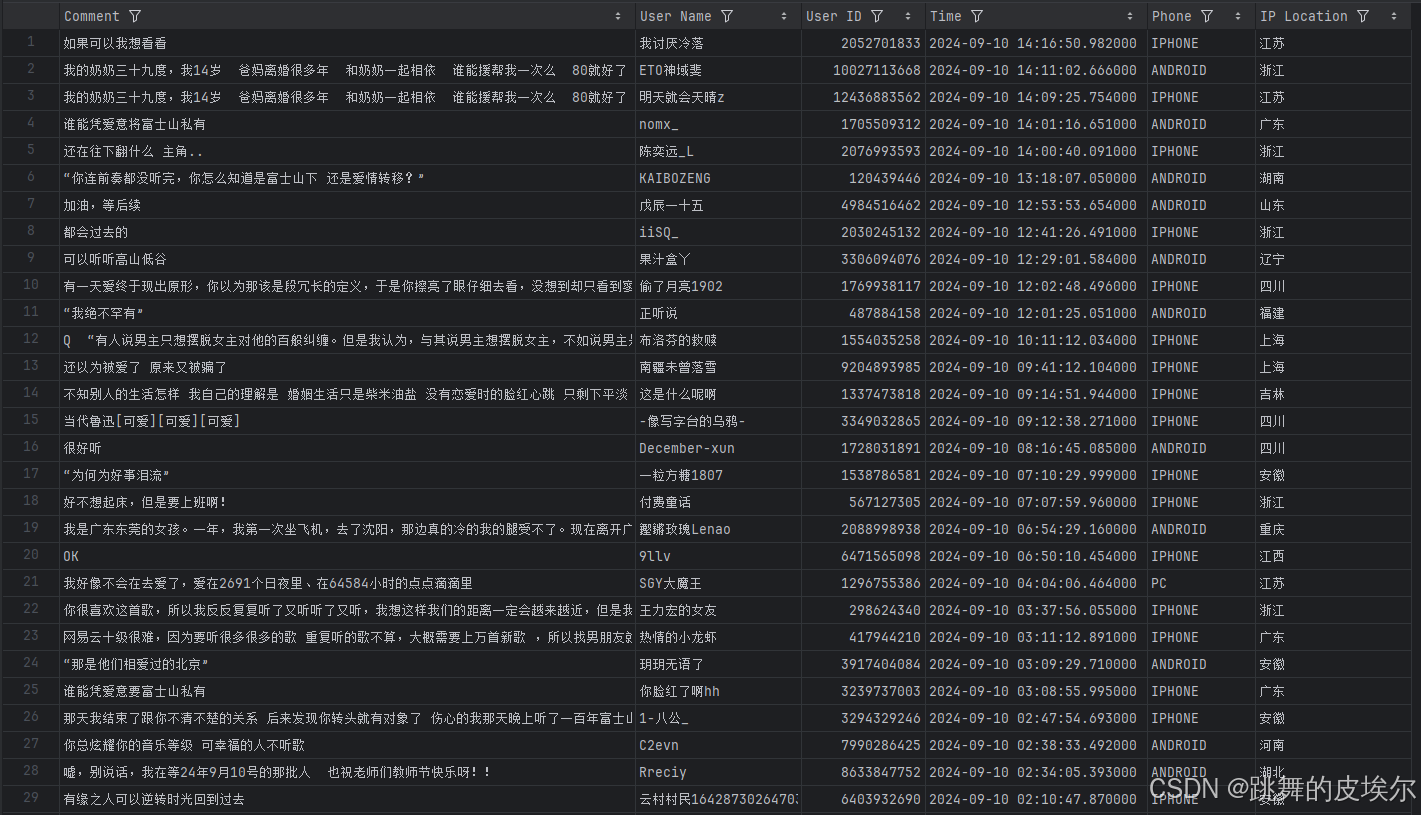This screenshot has height=815, width=1421.
Task: Select row number 15
Action: pyautogui.click(x=30, y=421)
